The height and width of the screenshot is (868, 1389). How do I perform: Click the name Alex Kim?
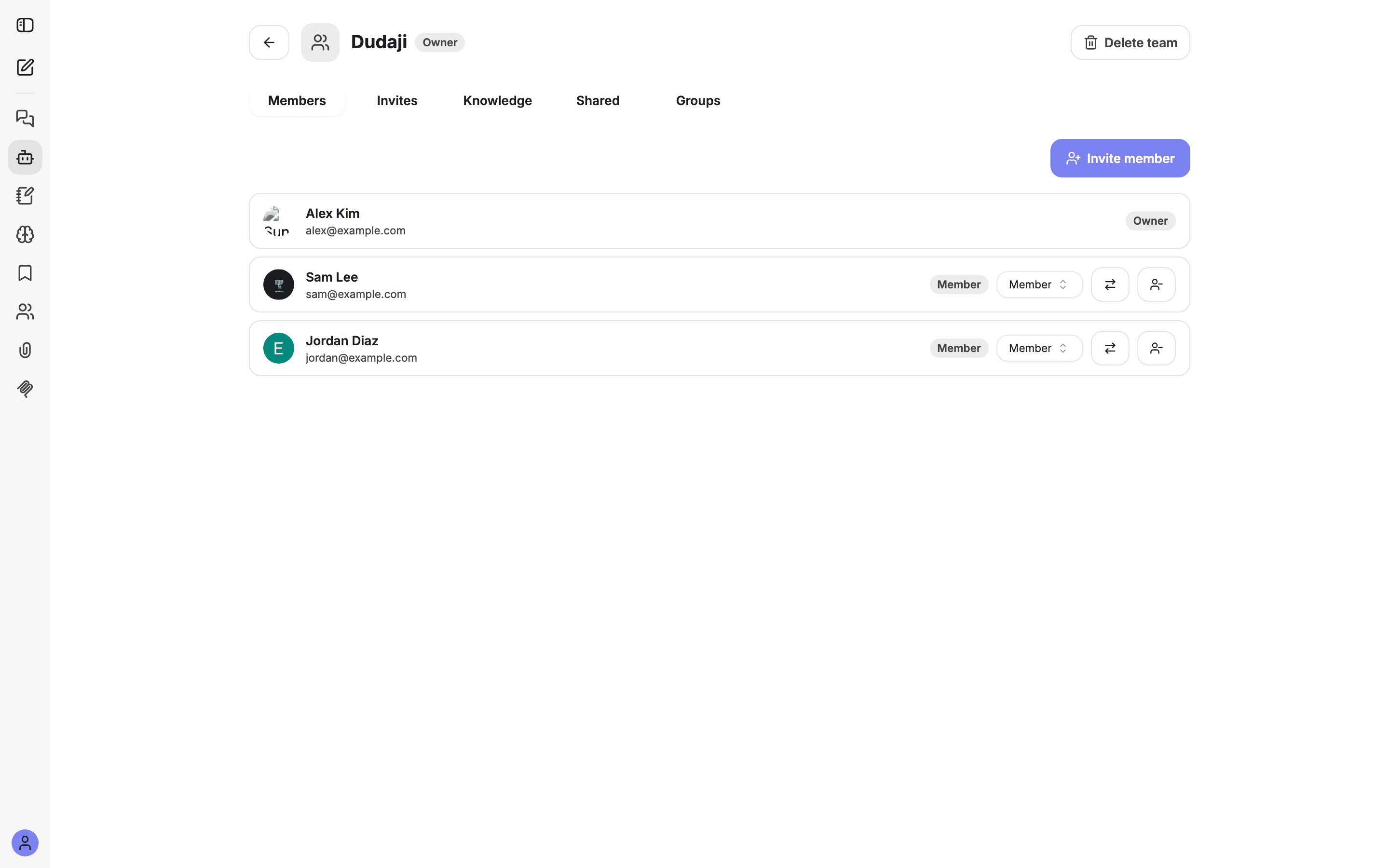[332, 214]
